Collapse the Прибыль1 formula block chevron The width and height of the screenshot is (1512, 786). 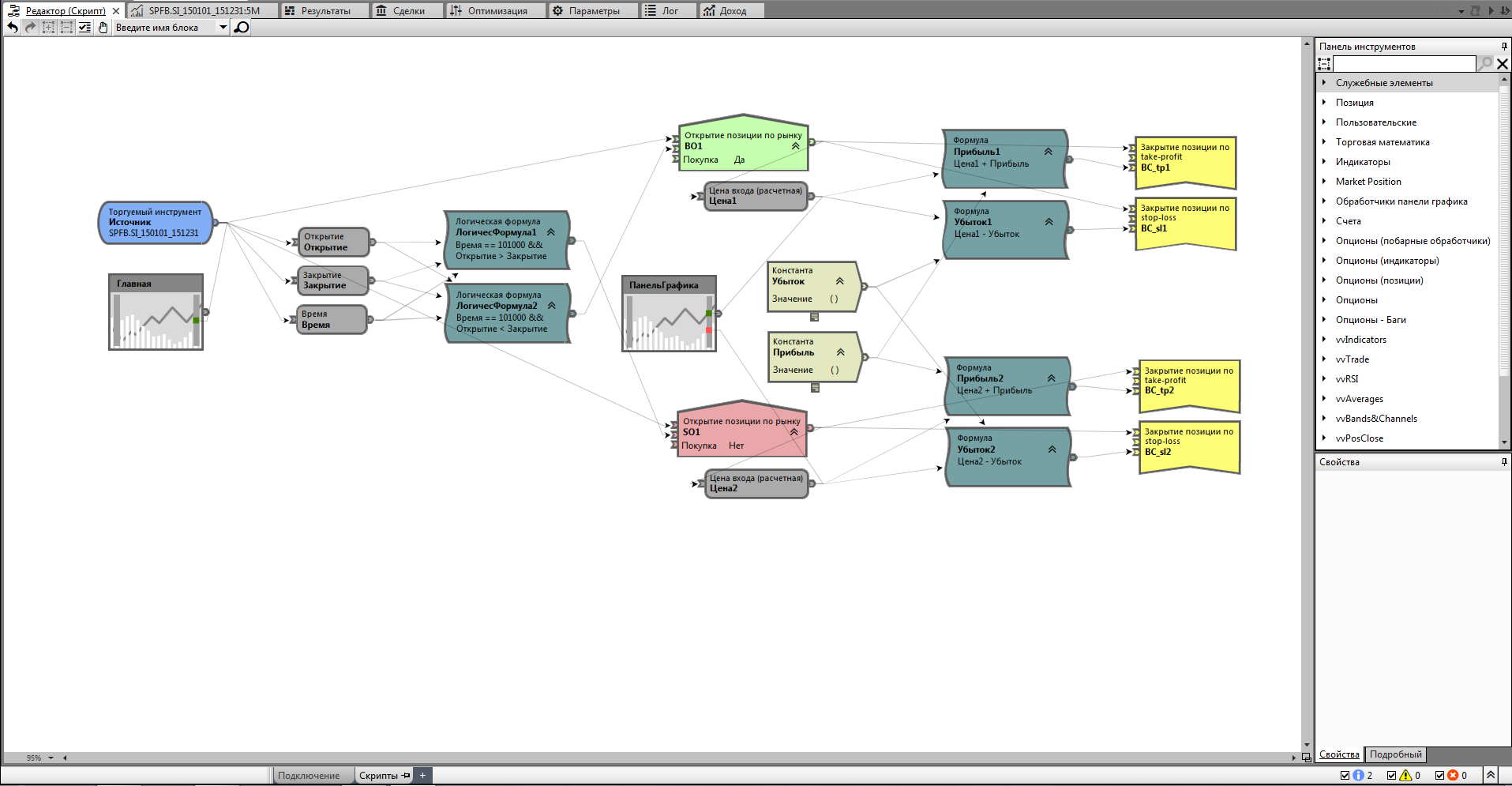(x=1048, y=152)
